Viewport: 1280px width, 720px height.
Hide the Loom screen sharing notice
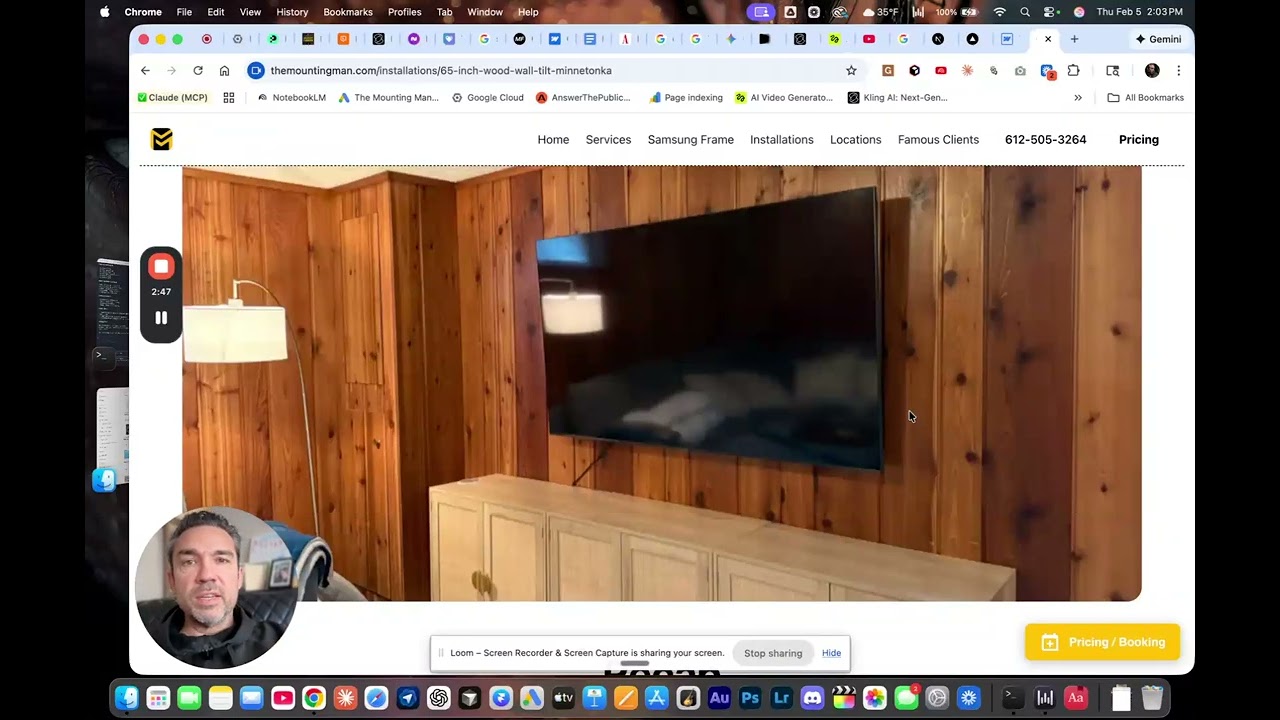pyautogui.click(x=831, y=653)
